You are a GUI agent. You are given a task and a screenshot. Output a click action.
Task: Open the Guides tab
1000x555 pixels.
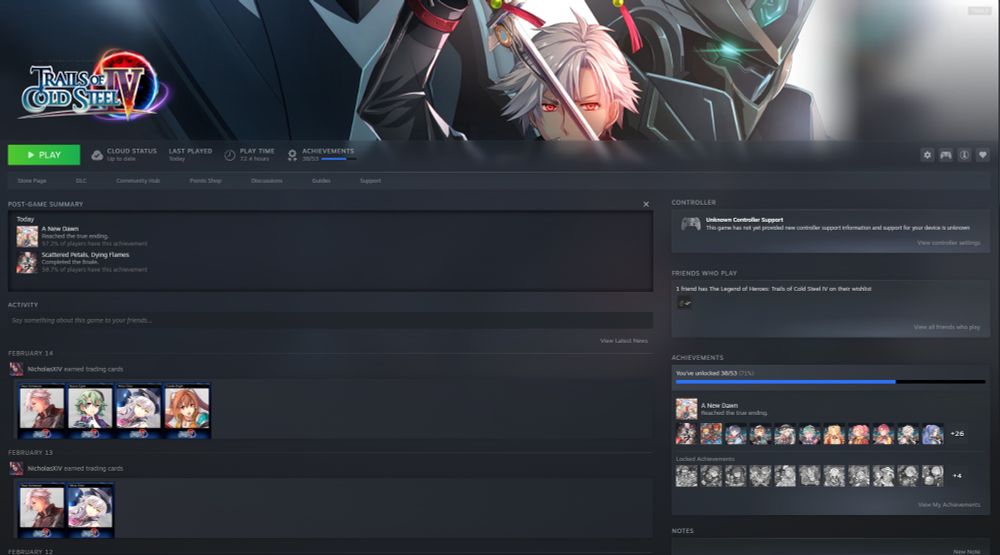321,181
